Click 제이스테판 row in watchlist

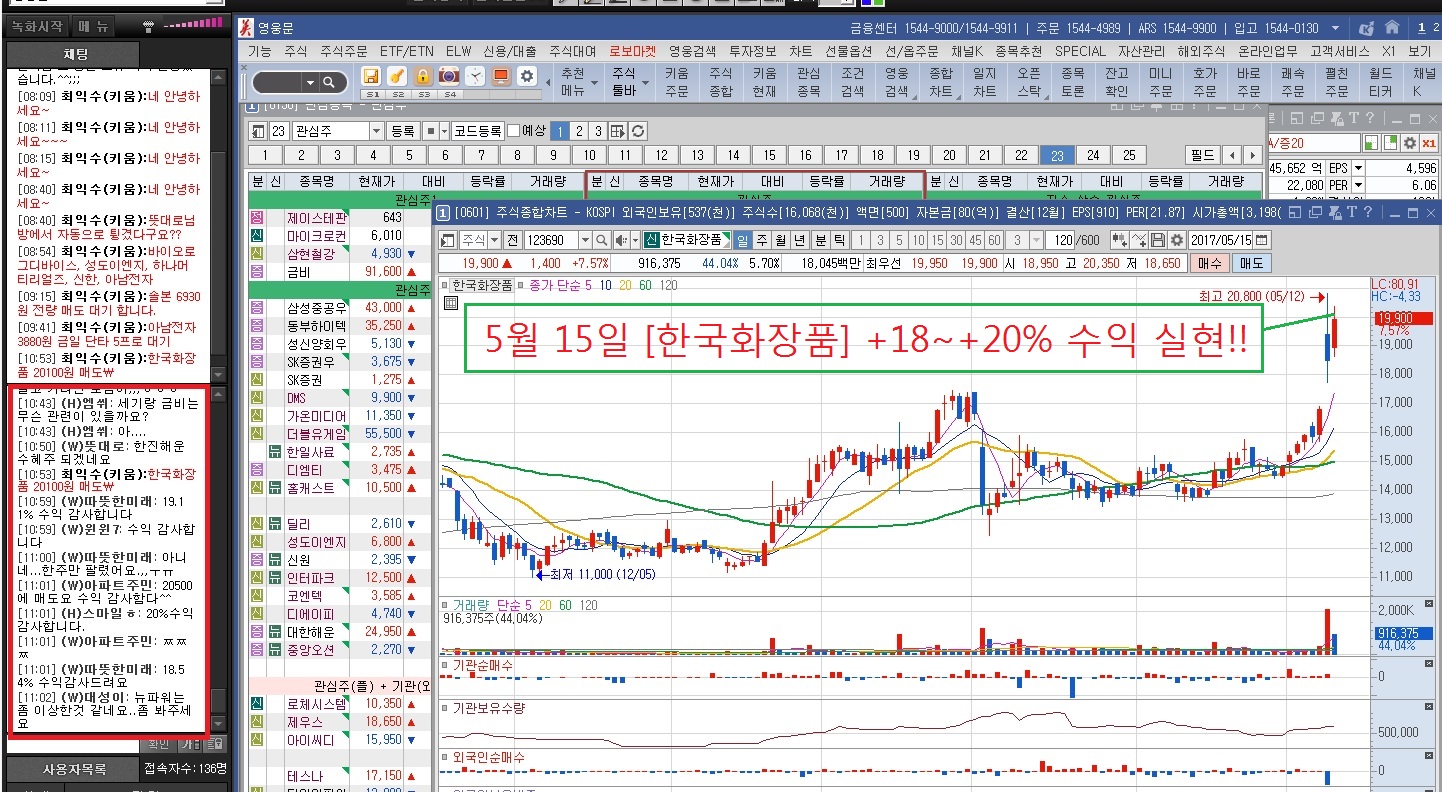pyautogui.click(x=339, y=218)
